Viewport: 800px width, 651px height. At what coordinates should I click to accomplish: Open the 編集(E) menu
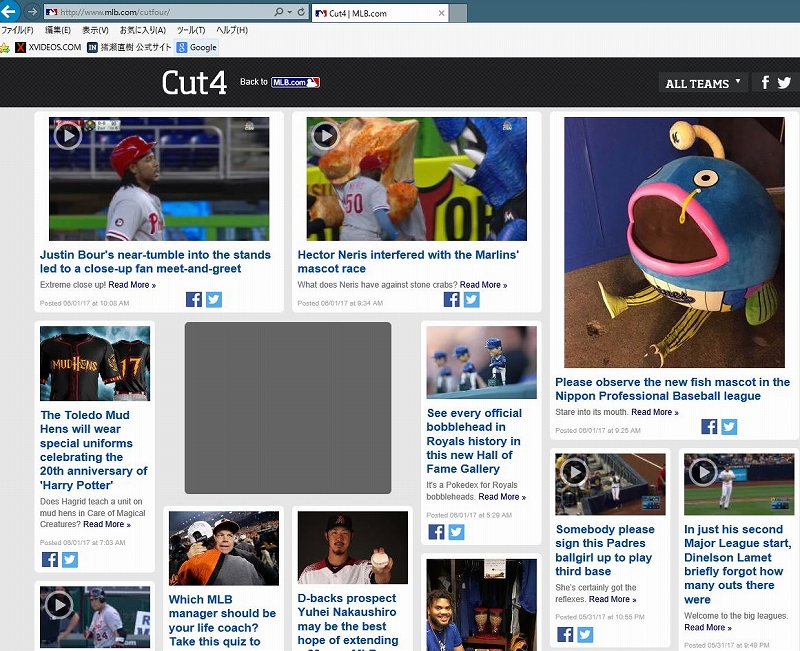point(58,30)
